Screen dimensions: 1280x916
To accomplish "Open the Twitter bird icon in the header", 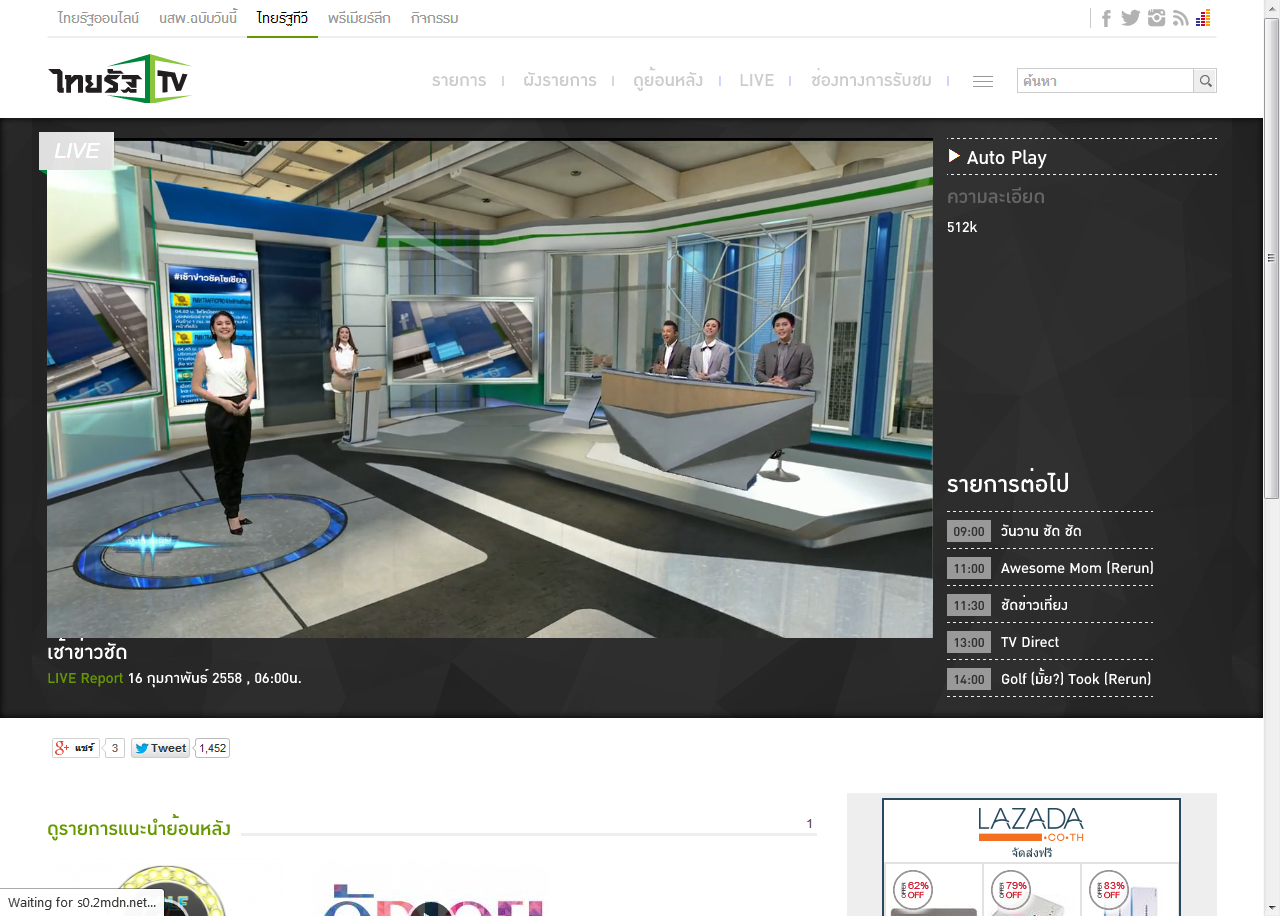I will click(x=1131, y=18).
